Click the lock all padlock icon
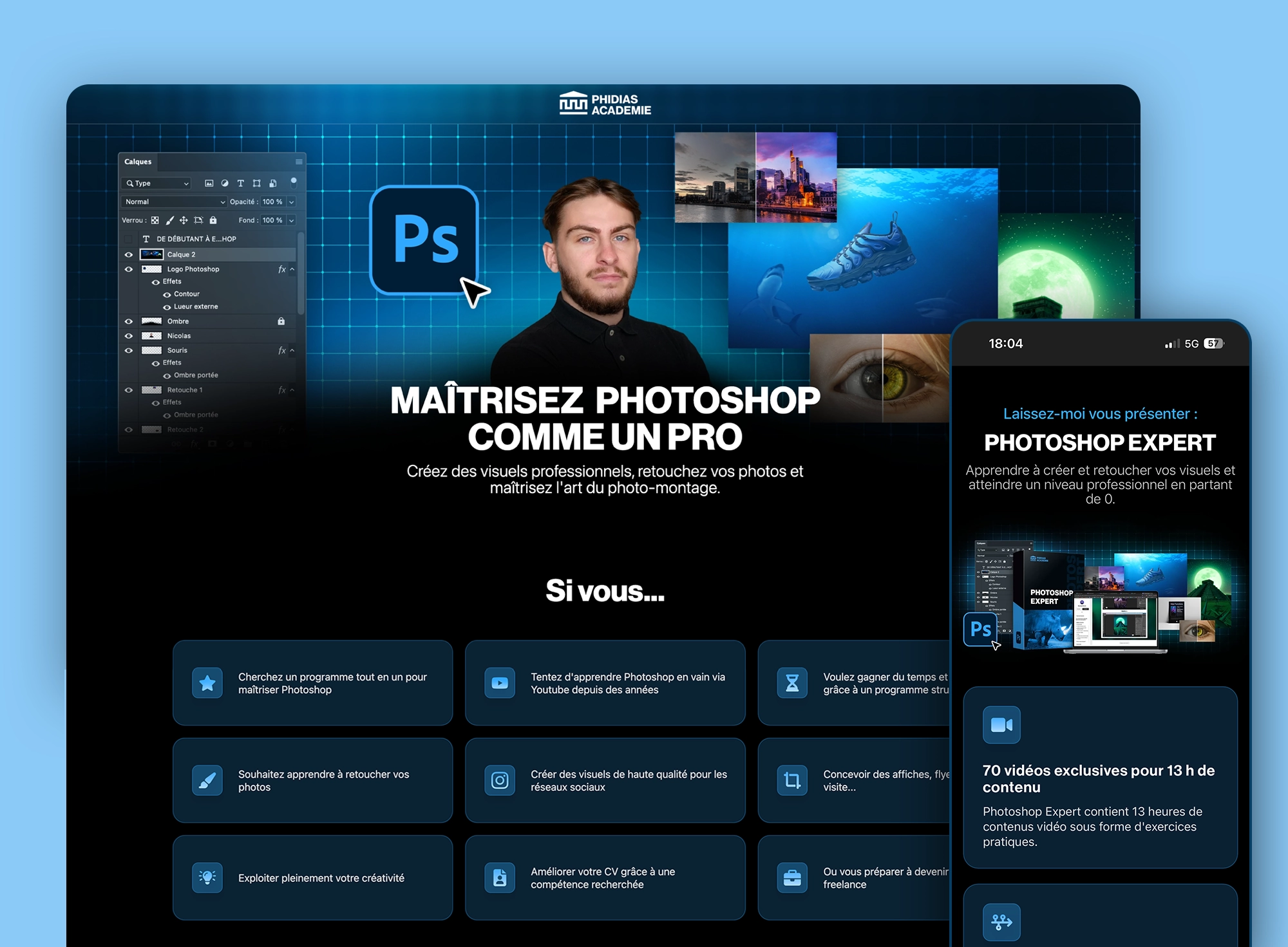 213,220
